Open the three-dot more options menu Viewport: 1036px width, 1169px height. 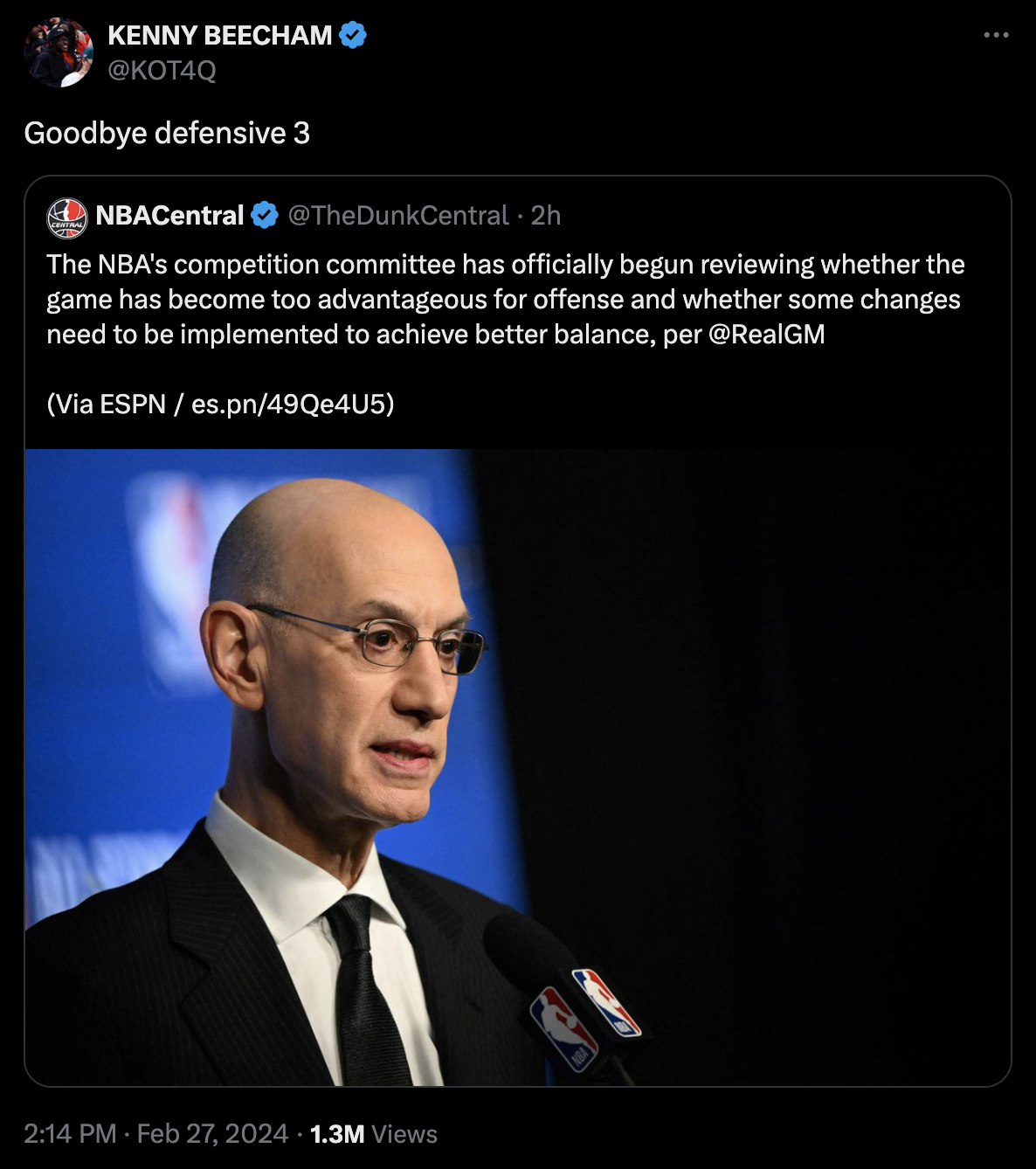[x=996, y=35]
